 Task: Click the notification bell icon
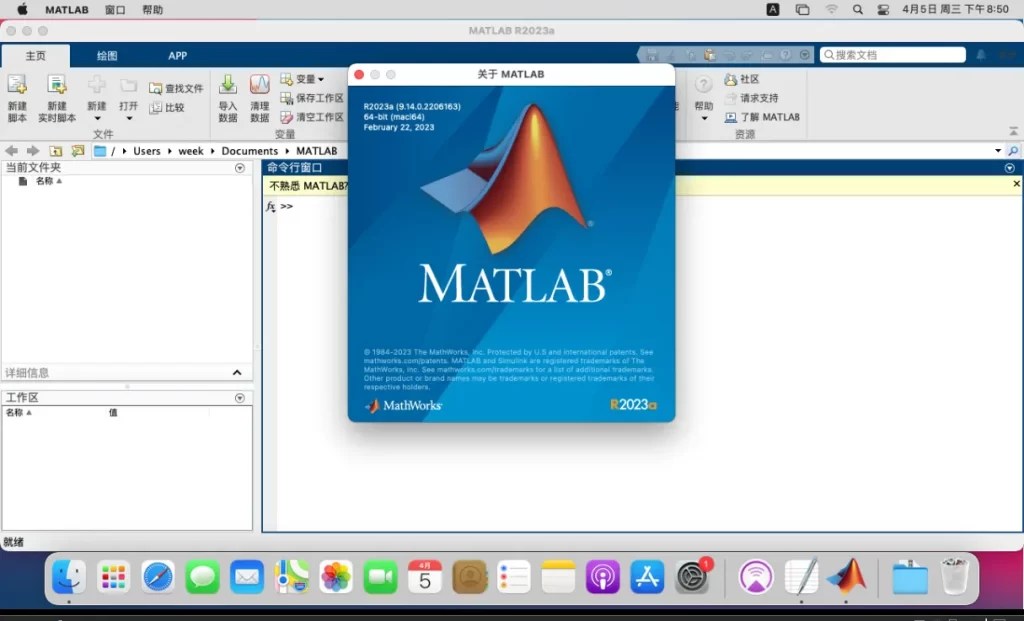[982, 54]
